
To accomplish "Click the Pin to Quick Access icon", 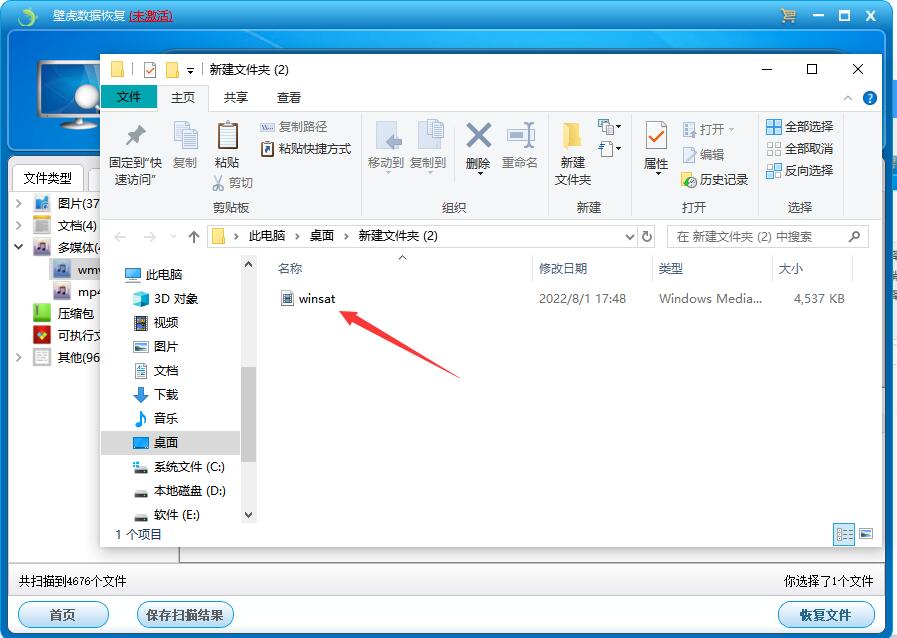I will click(x=135, y=137).
